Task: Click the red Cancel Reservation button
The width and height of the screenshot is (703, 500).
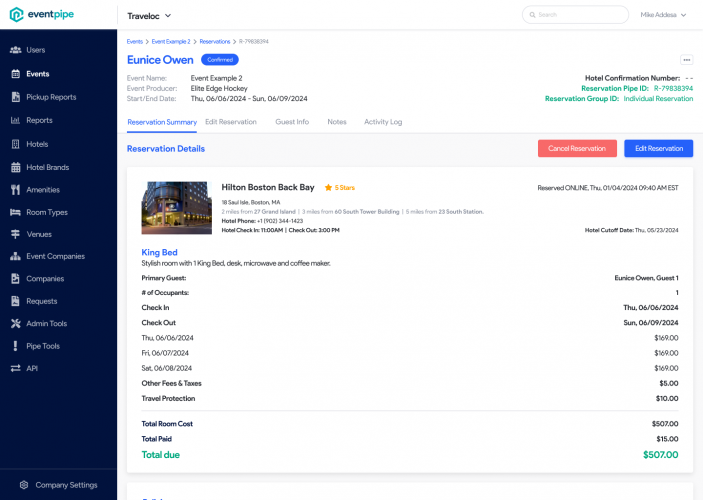Action: coord(577,148)
